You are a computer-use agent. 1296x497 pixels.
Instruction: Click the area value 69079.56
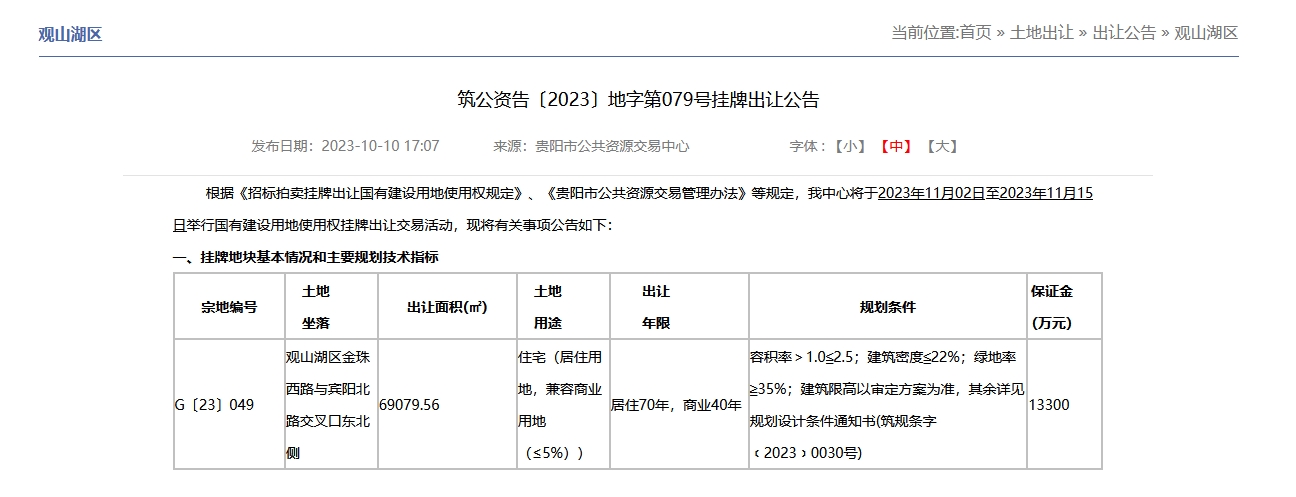[x=410, y=405]
